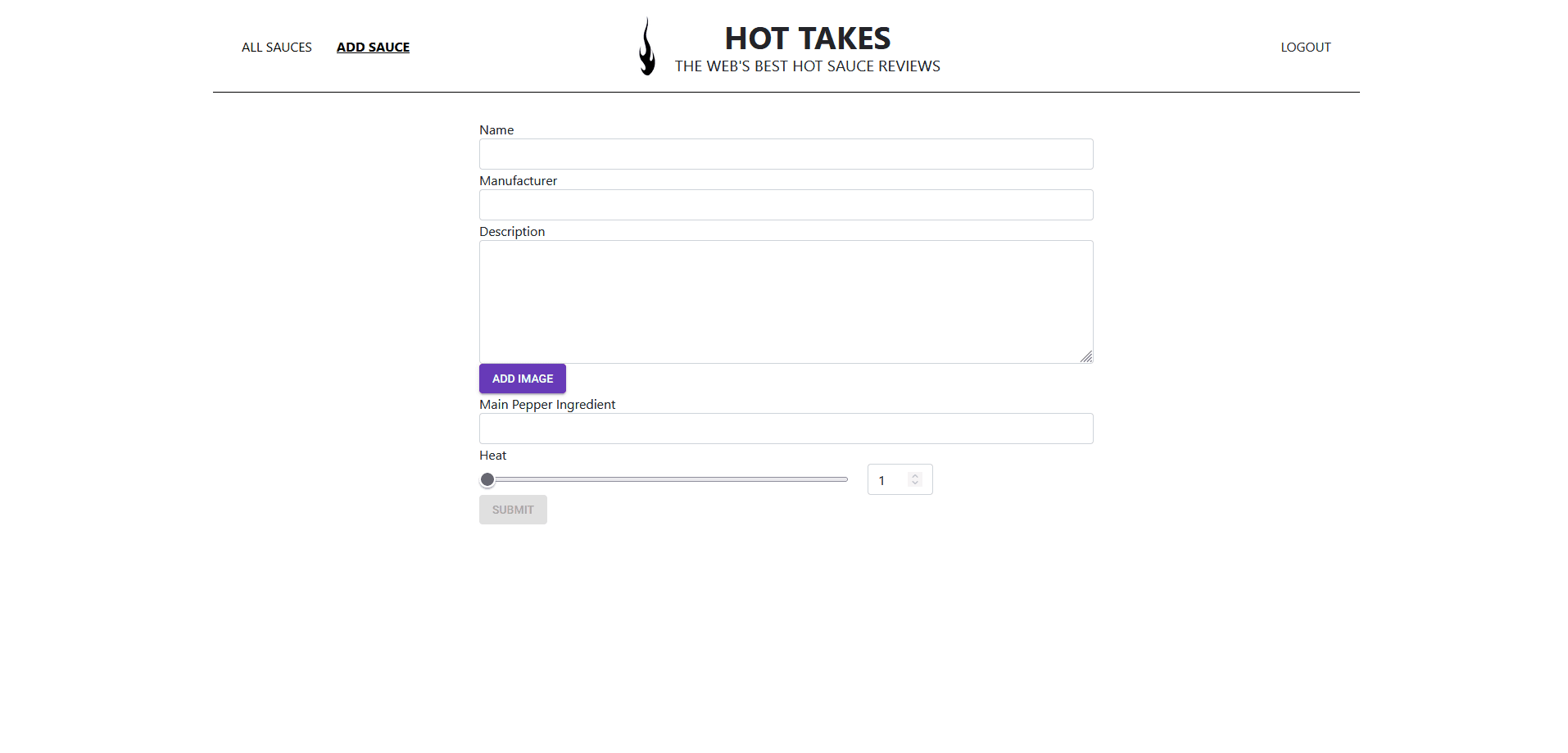The height and width of the screenshot is (753, 1568).
Task: Click the Heat slider handle
Action: (x=487, y=479)
